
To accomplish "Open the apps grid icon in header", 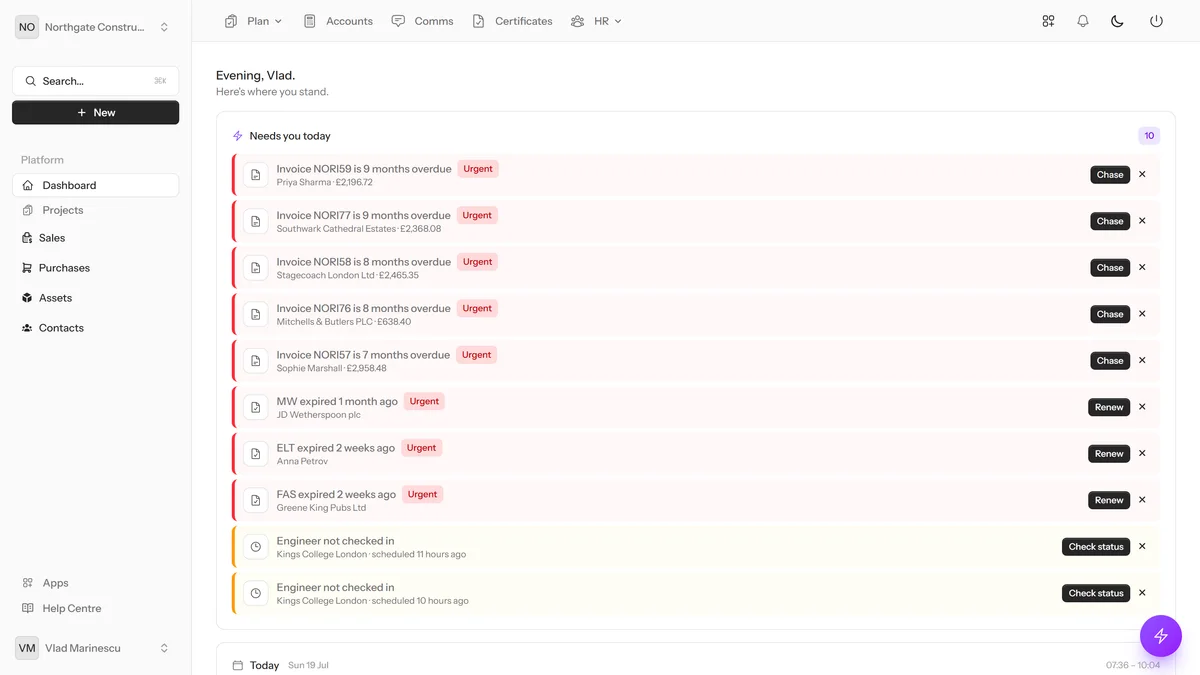I will (x=1048, y=21).
